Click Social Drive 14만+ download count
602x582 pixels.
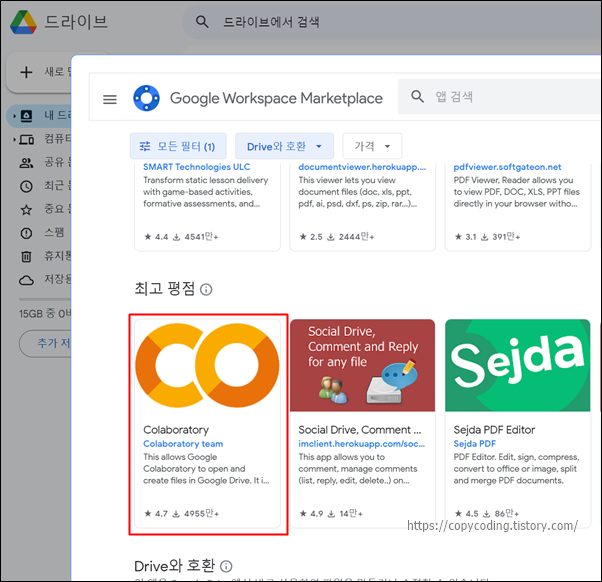[x=345, y=514]
